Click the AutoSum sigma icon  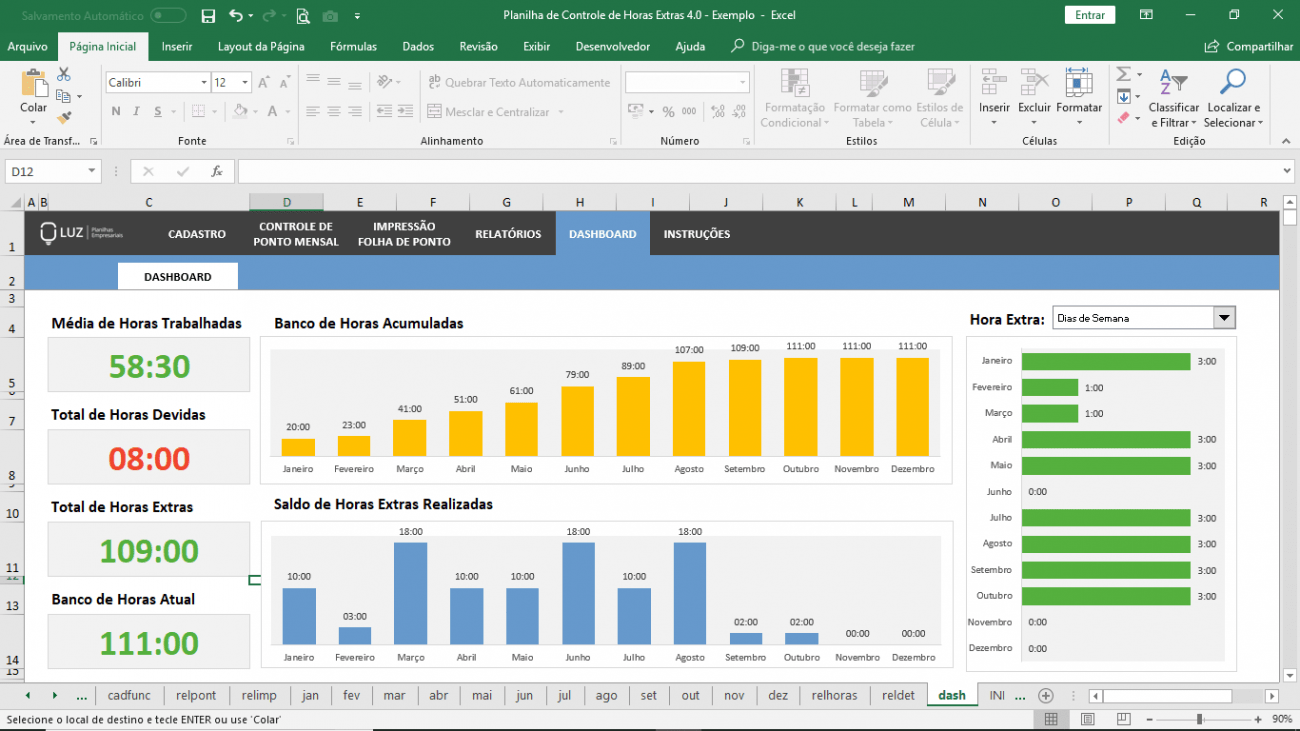pyautogui.click(x=1124, y=75)
